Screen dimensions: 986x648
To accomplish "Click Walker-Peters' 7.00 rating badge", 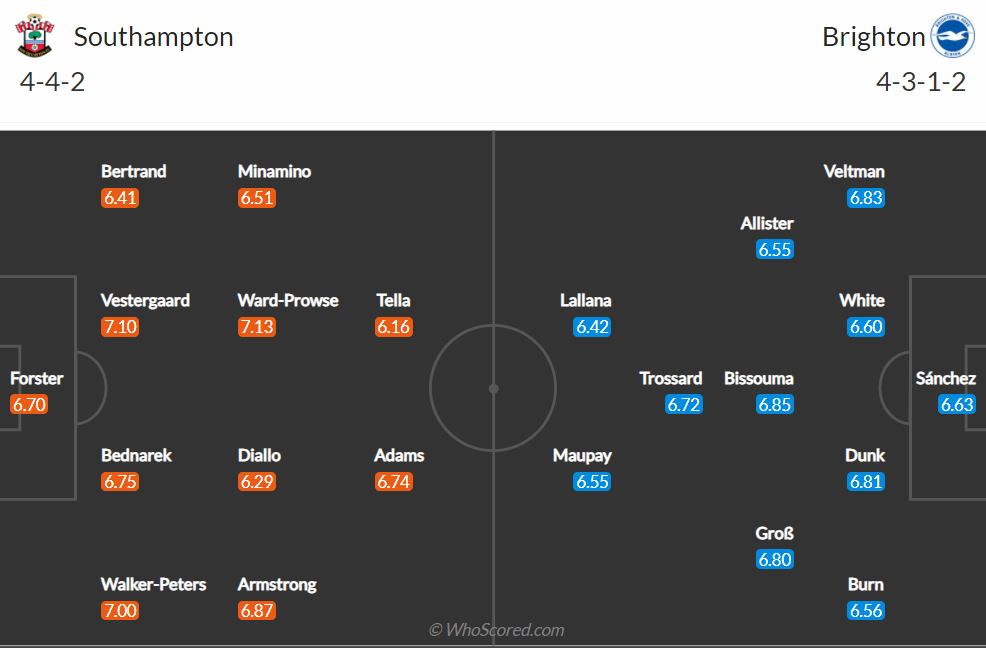I will point(120,611).
